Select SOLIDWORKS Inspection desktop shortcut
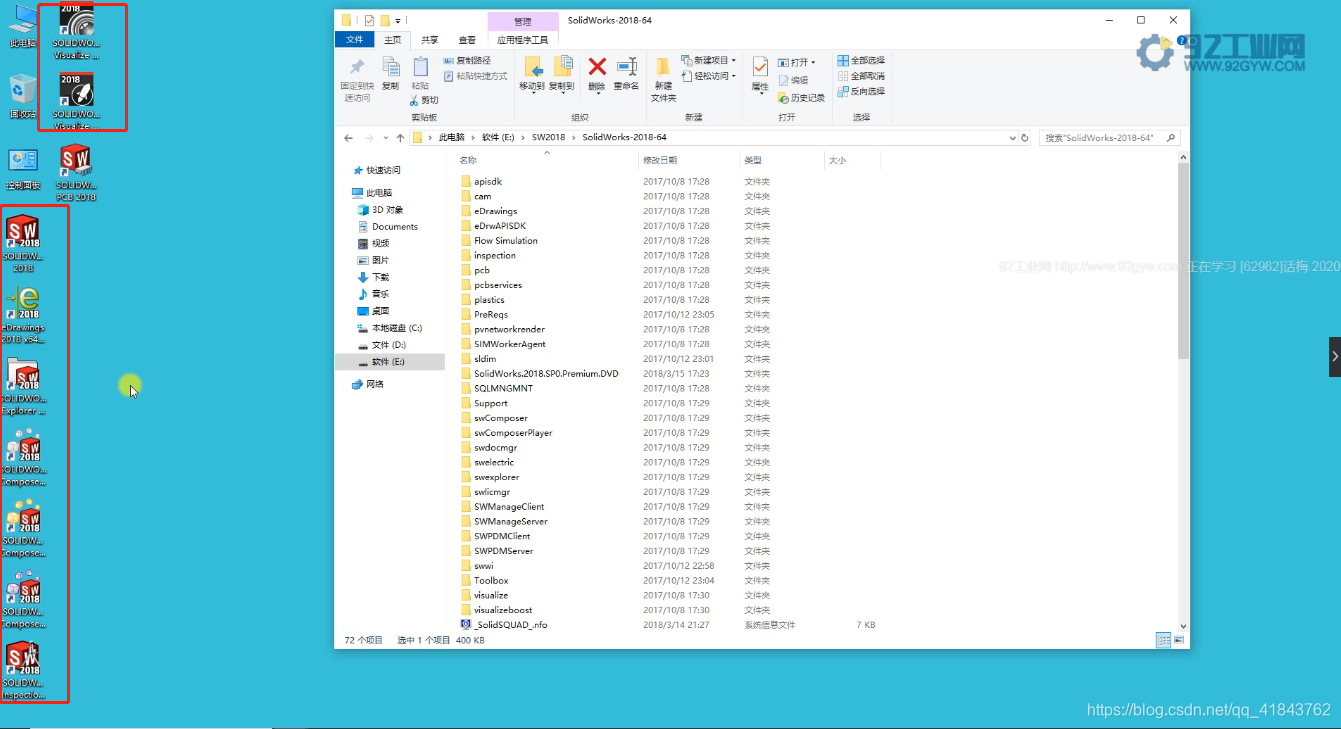 point(23,671)
